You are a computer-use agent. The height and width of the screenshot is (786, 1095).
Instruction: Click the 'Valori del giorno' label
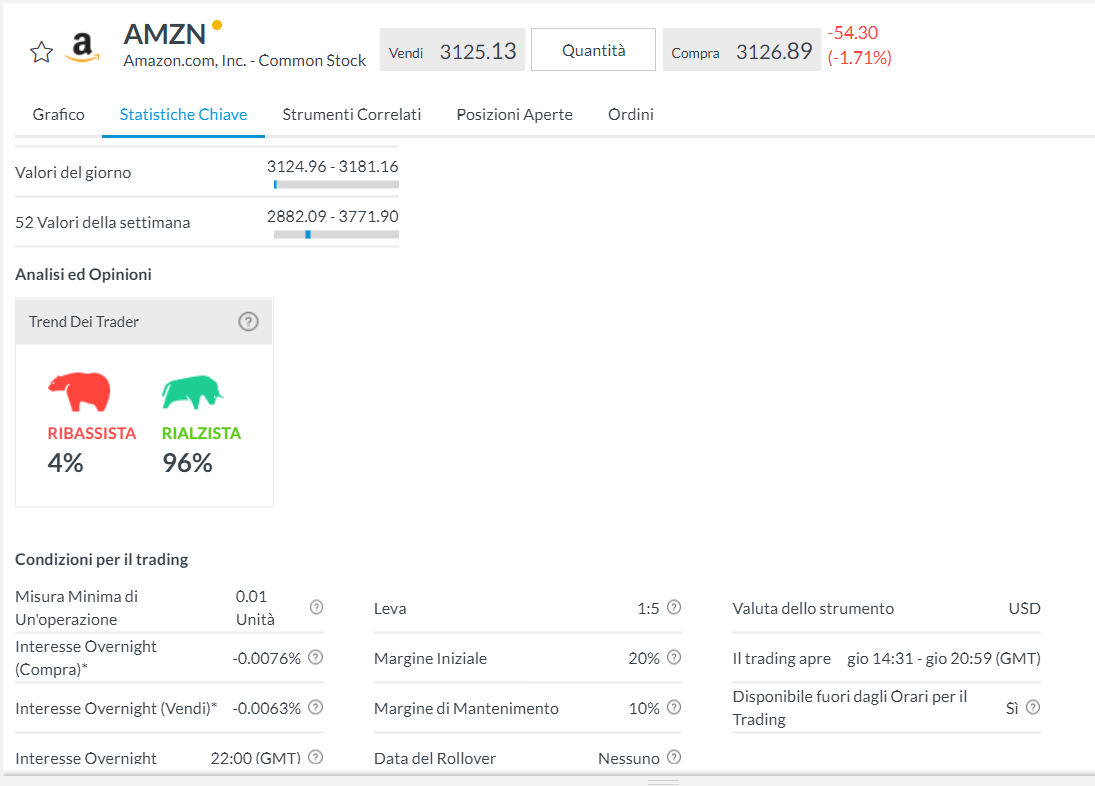73,172
